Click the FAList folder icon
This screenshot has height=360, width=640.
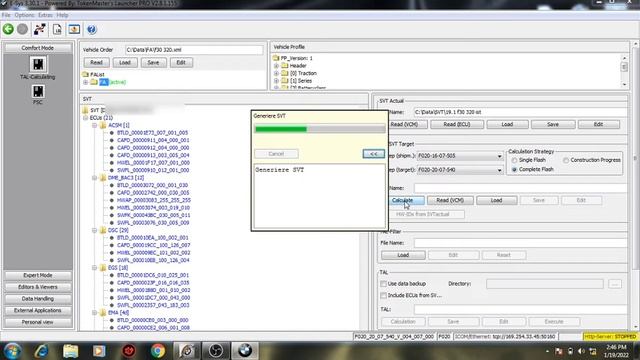[85, 74]
